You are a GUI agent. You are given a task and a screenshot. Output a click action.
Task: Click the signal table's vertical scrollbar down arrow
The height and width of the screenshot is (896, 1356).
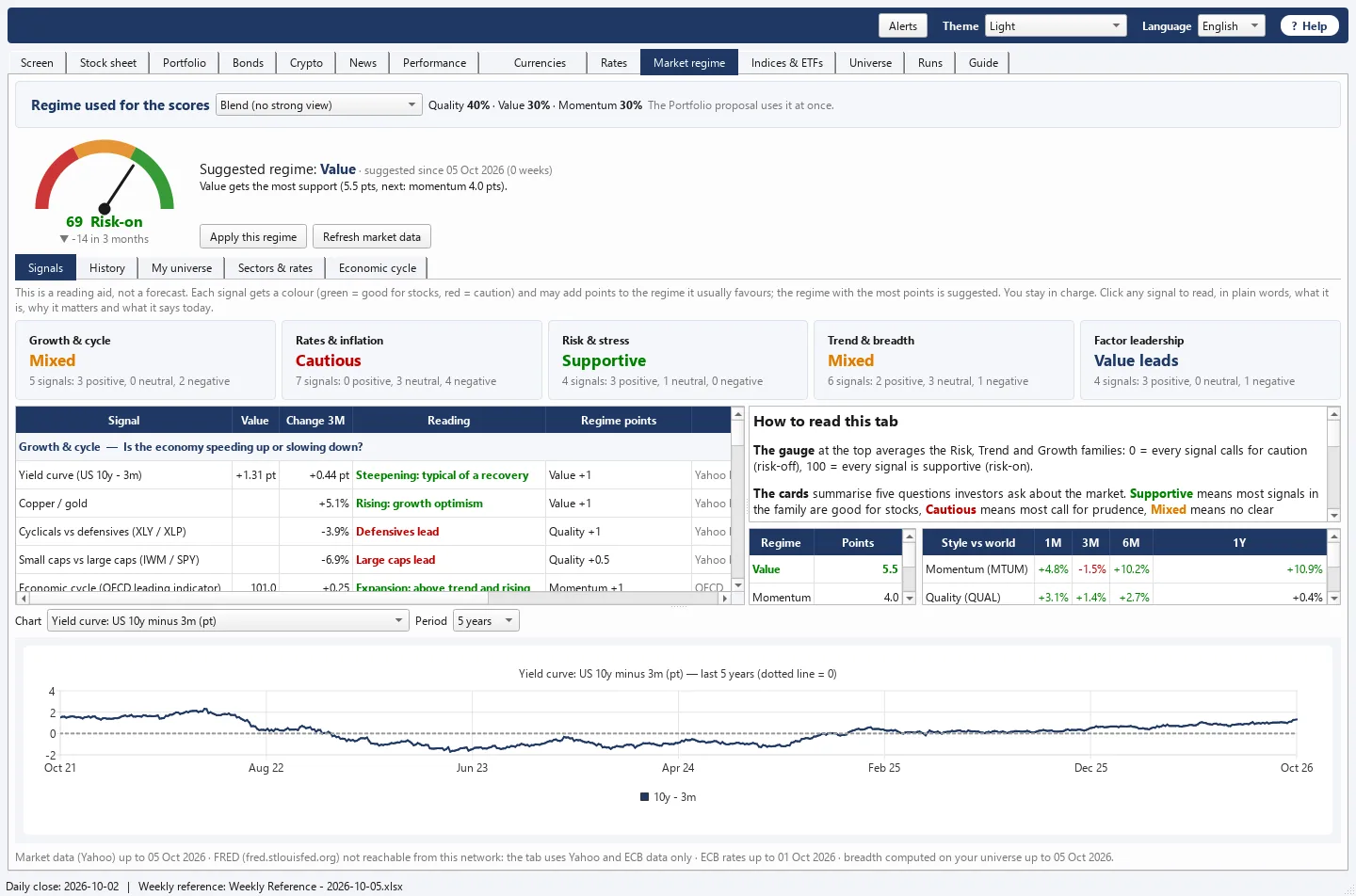[x=738, y=585]
